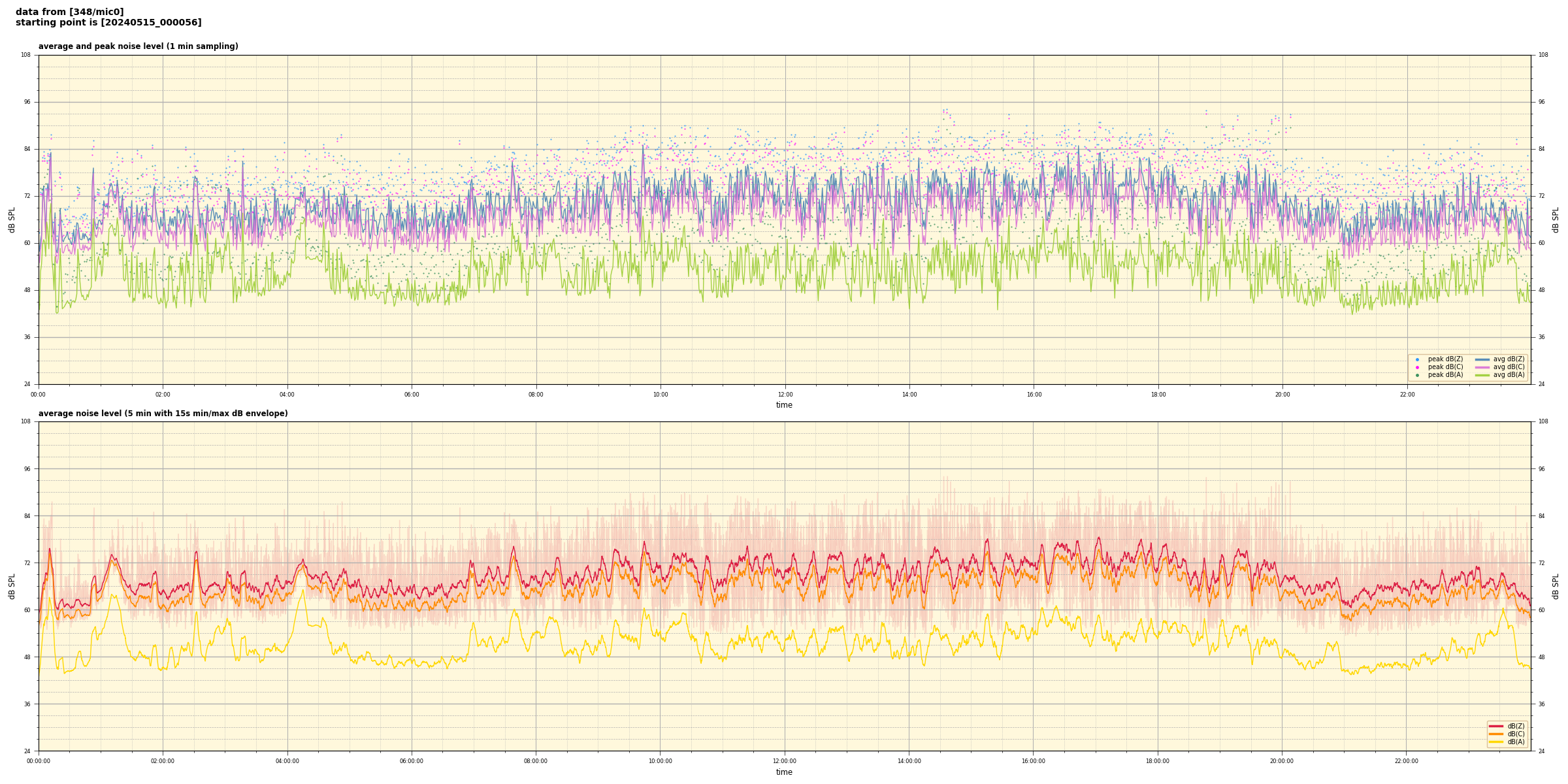
Task: Click the 12:00 tick on top chart axis
Action: click(785, 395)
